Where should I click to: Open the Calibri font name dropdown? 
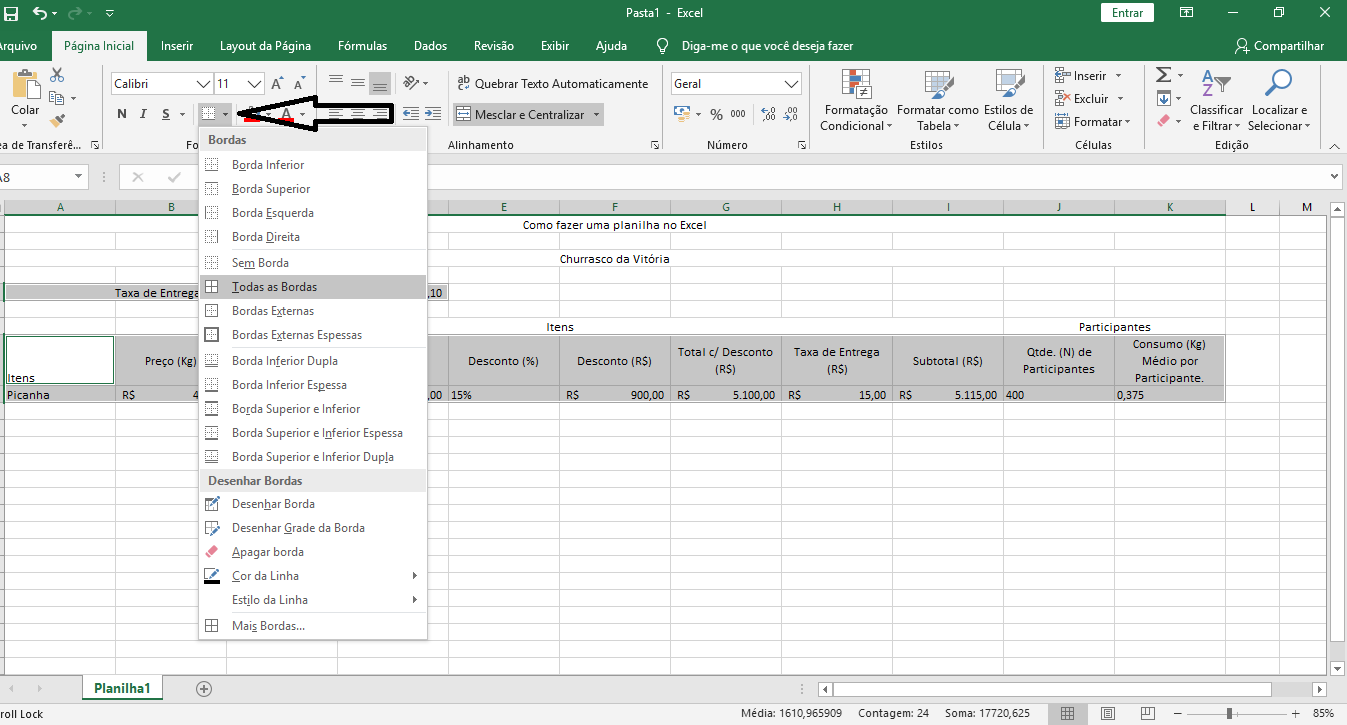204,84
